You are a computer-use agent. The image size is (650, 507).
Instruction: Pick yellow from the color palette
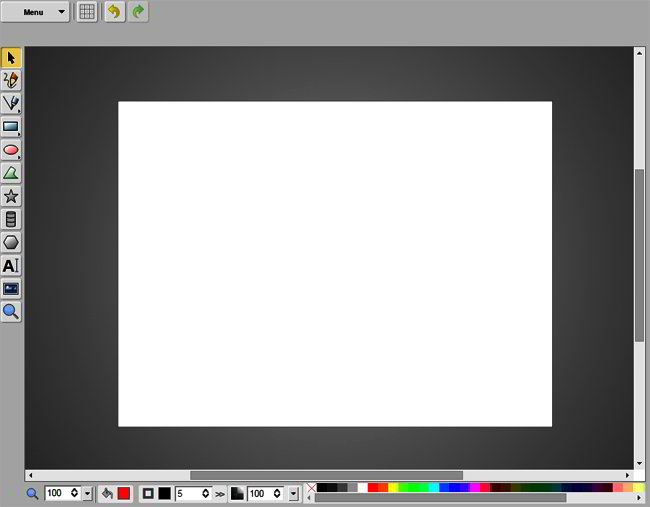click(x=393, y=488)
